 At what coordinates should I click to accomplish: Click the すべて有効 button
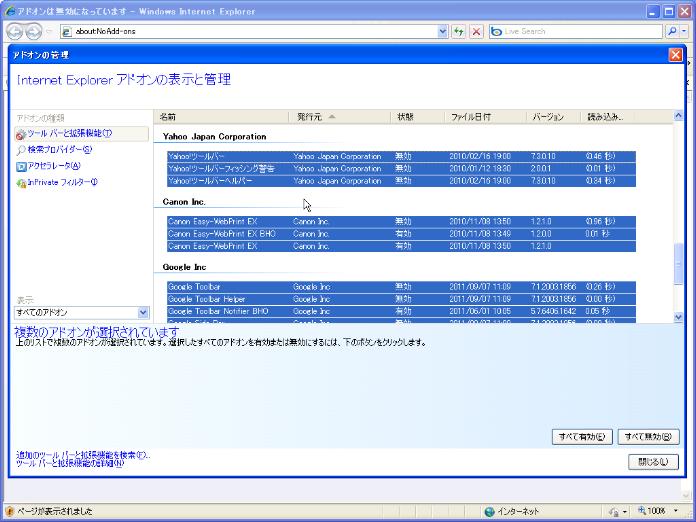(x=582, y=437)
